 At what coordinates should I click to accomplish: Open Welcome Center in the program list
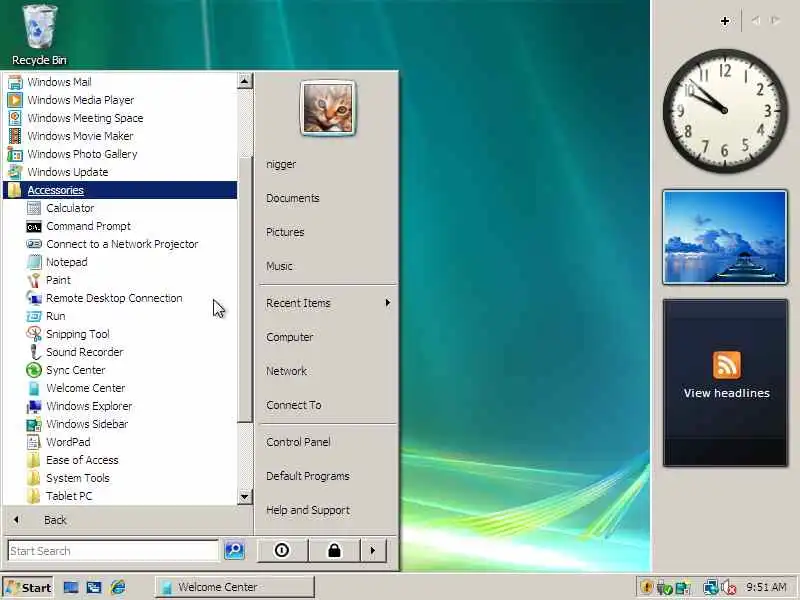(x=76, y=388)
